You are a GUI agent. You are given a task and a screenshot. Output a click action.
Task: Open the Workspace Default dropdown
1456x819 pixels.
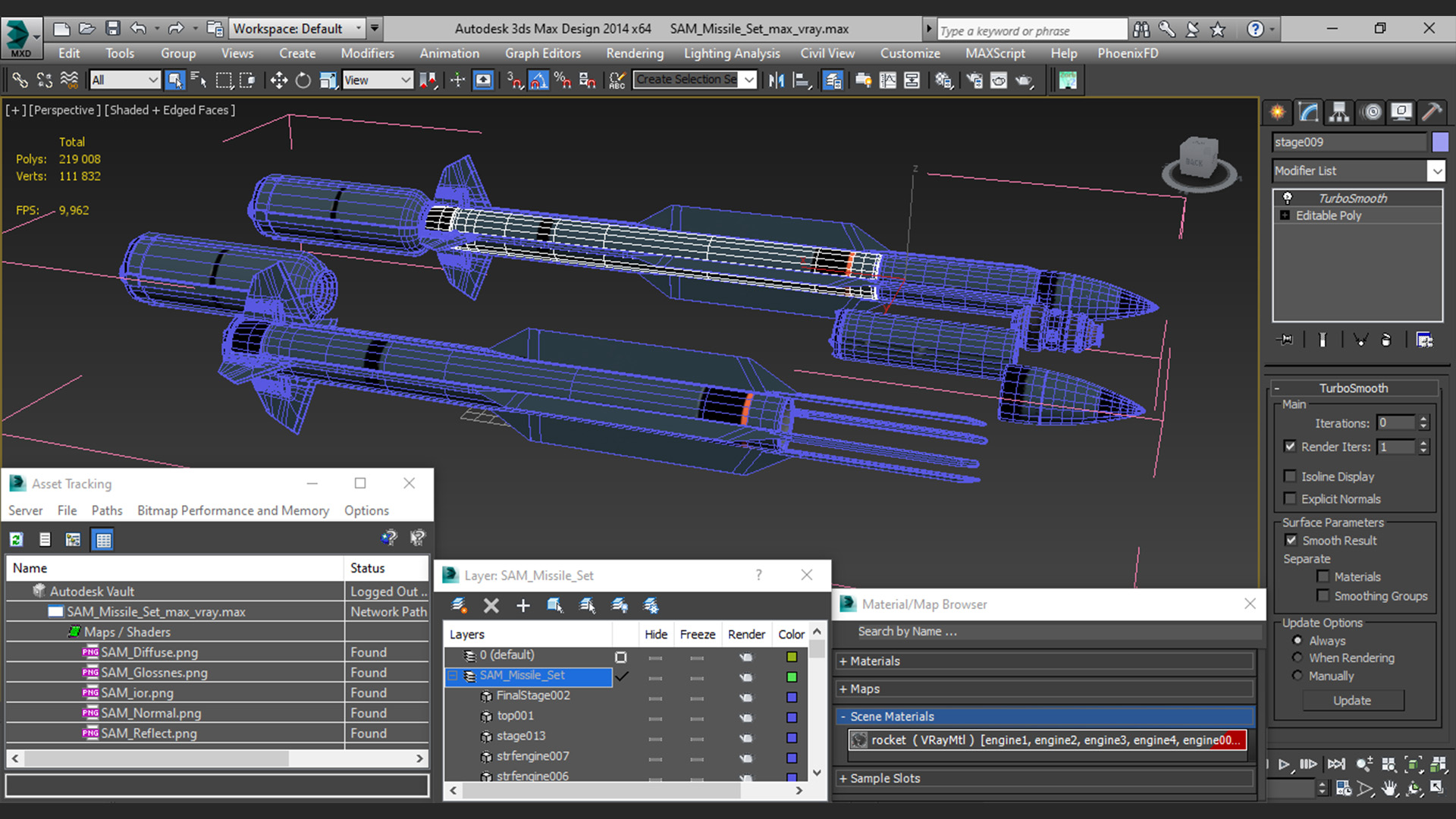coord(297,29)
